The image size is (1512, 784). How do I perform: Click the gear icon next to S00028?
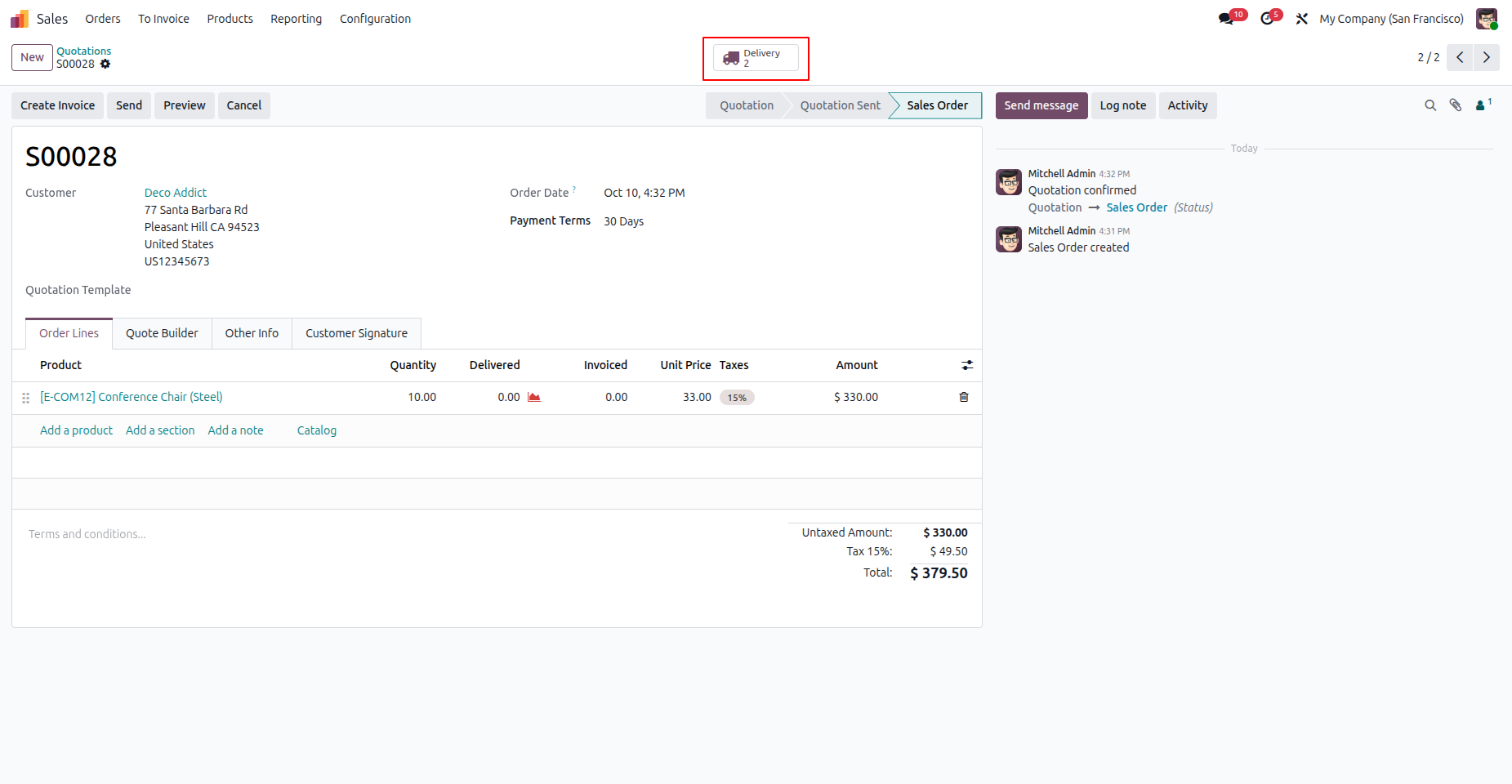[105, 64]
